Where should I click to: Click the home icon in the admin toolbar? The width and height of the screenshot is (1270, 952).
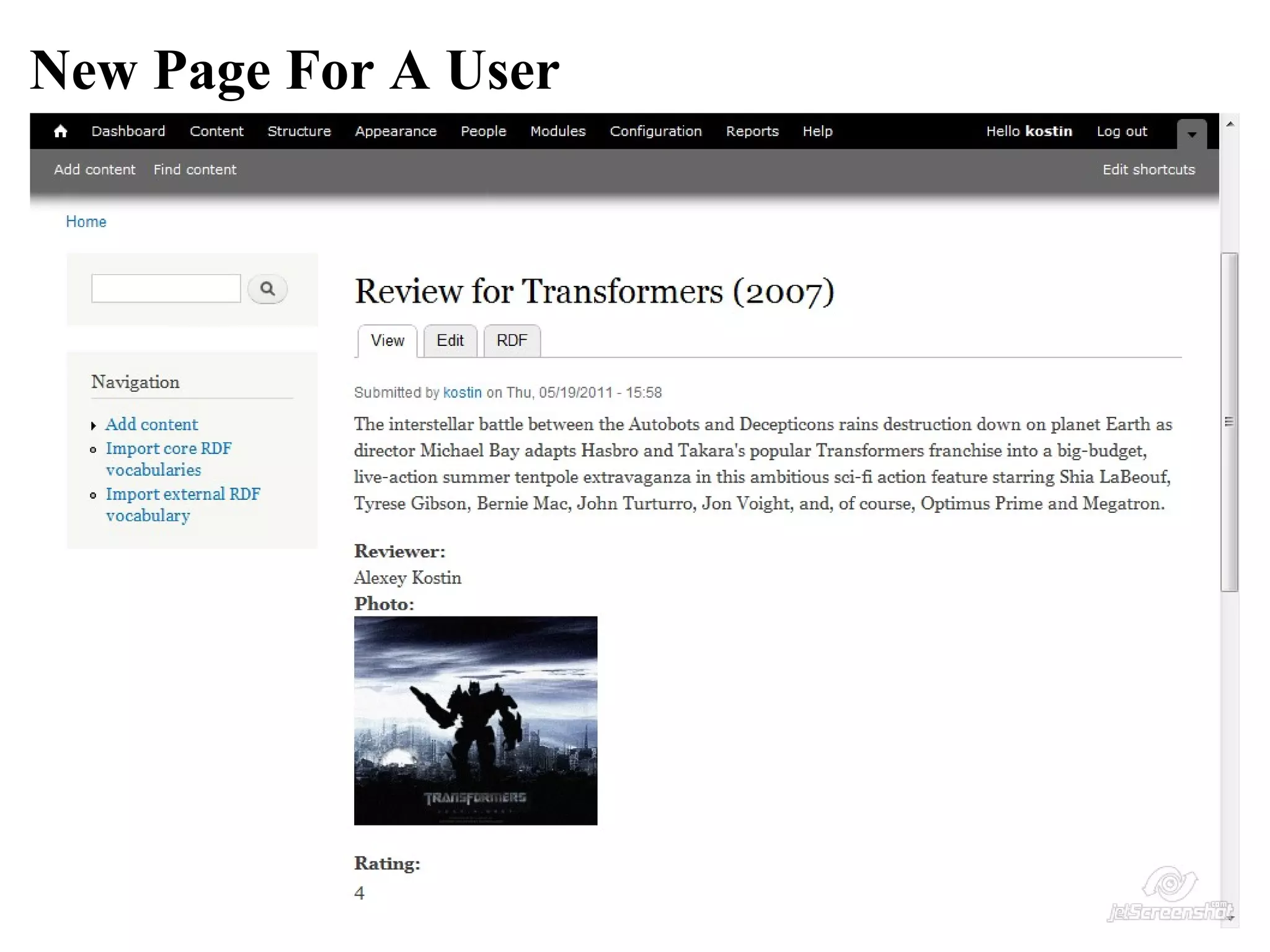tap(60, 131)
